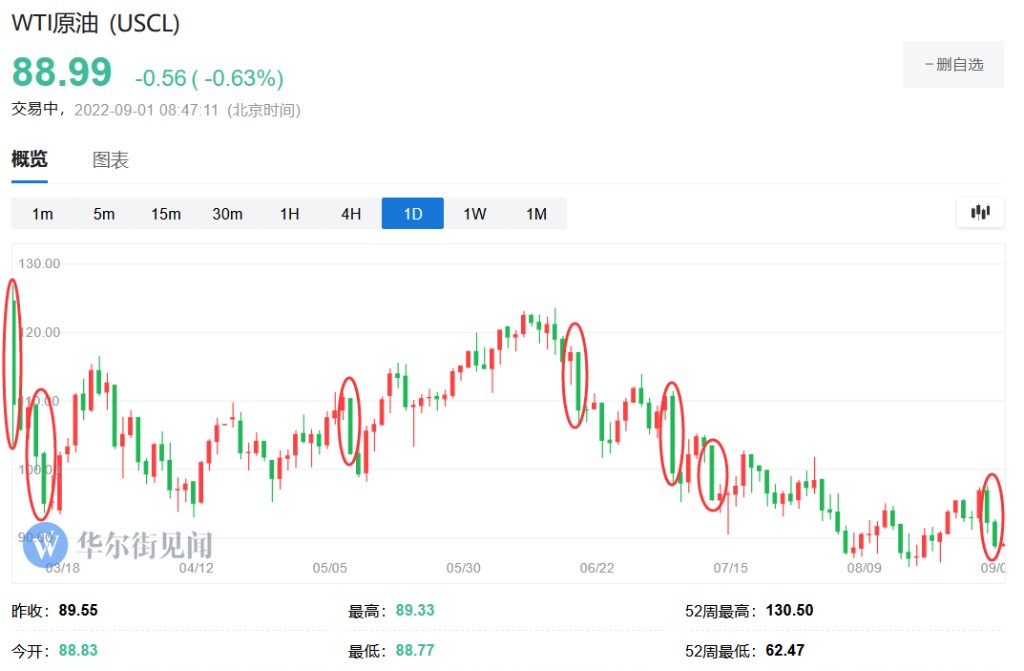Click the candlestick chart type icon
Viewport: 1024px width, 671px height.
click(980, 212)
